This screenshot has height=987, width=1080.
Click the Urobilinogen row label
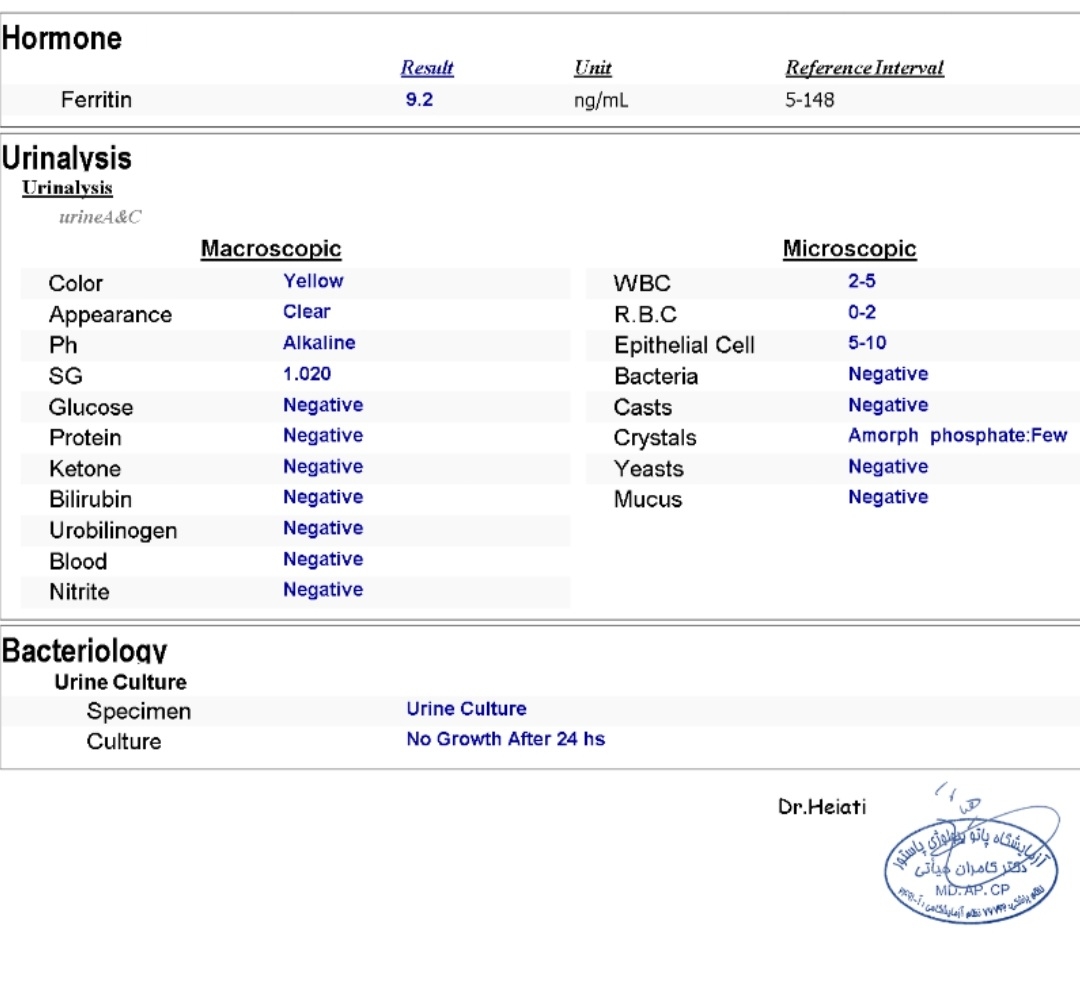(113, 531)
